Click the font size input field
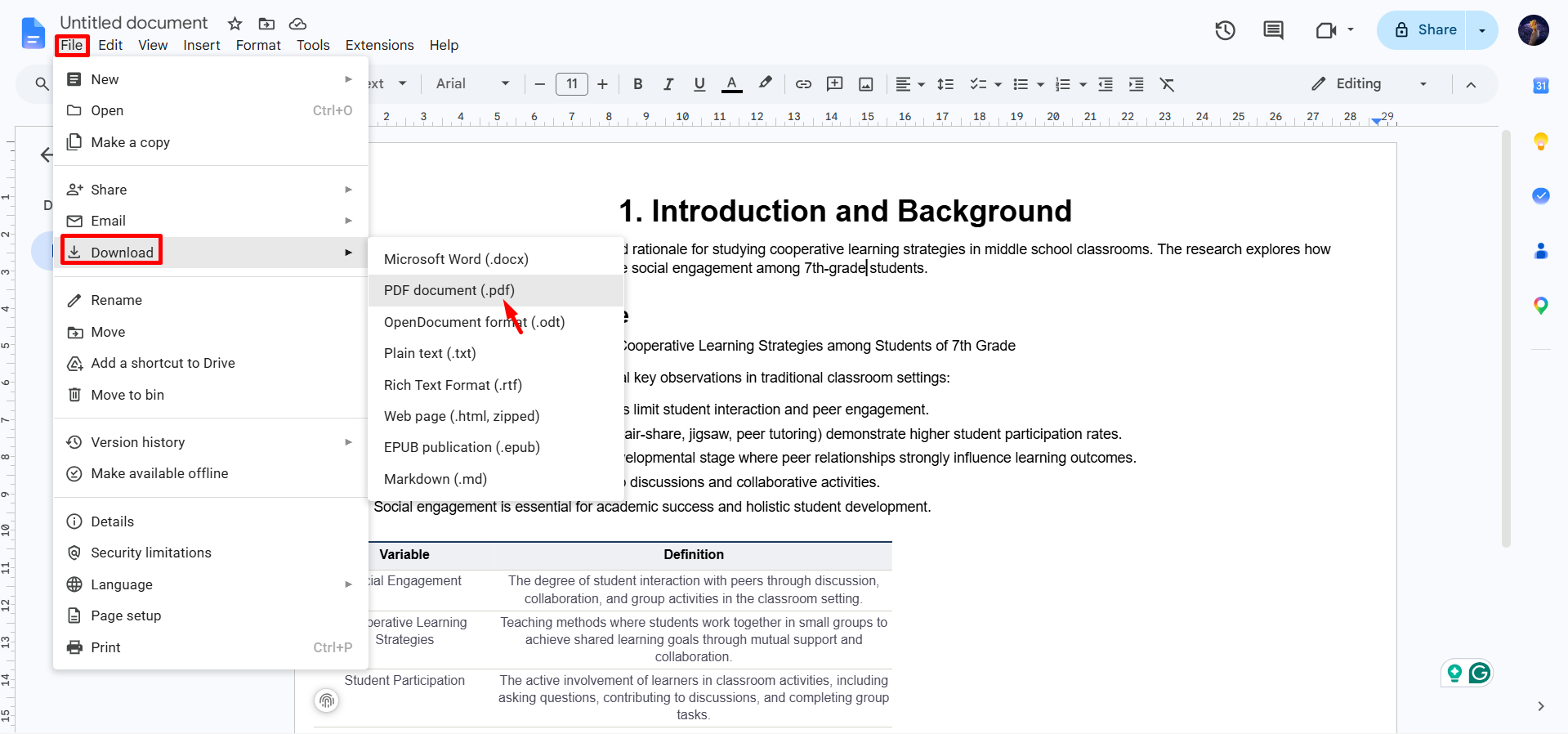This screenshot has height=734, width=1568. (572, 84)
